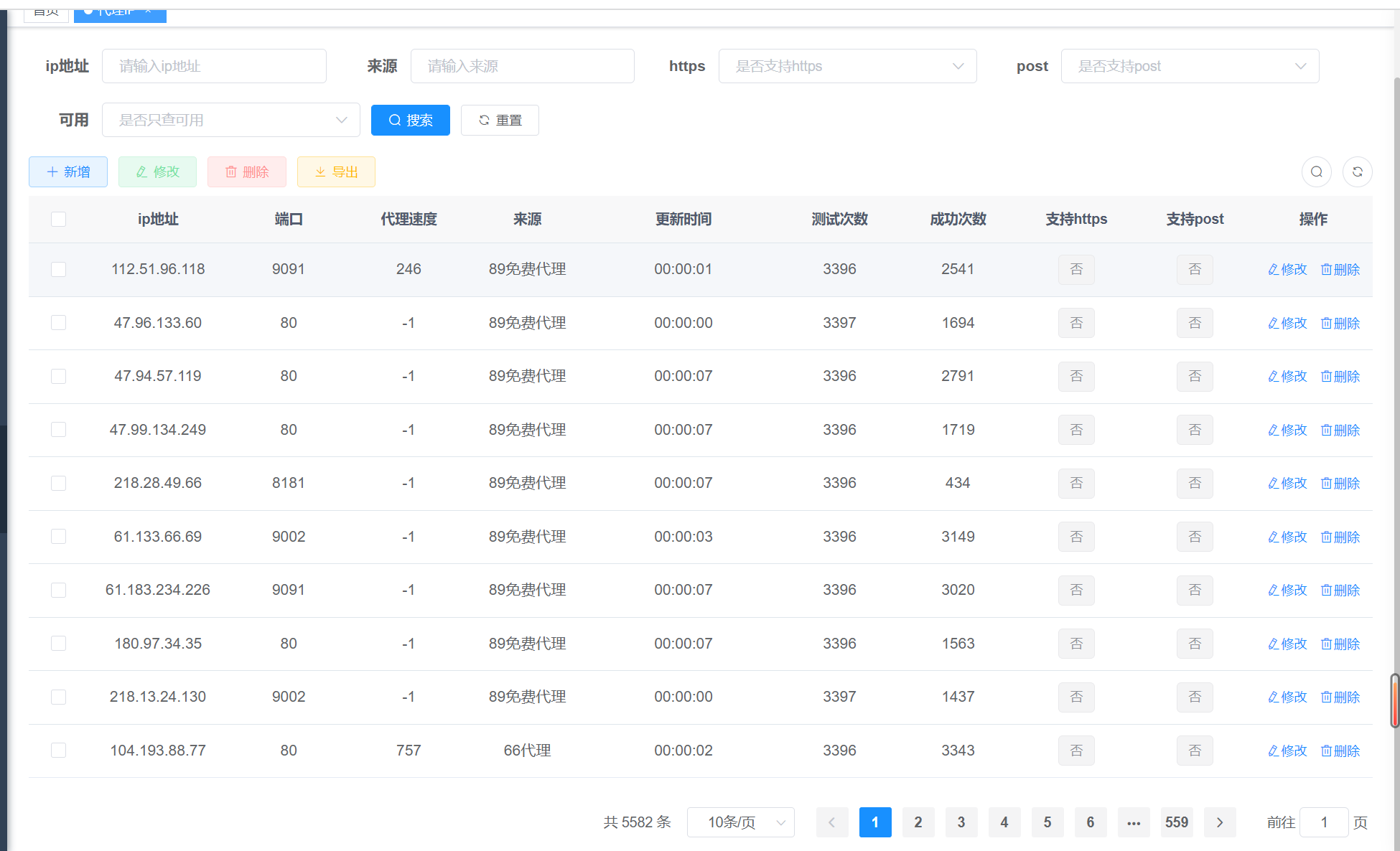The image size is (1400, 851).
Task: Click the 66代理 source cell
Action: click(x=527, y=751)
